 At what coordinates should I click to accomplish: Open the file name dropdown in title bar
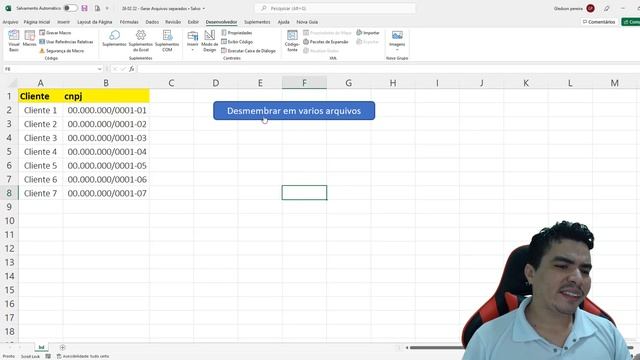(x=204, y=9)
